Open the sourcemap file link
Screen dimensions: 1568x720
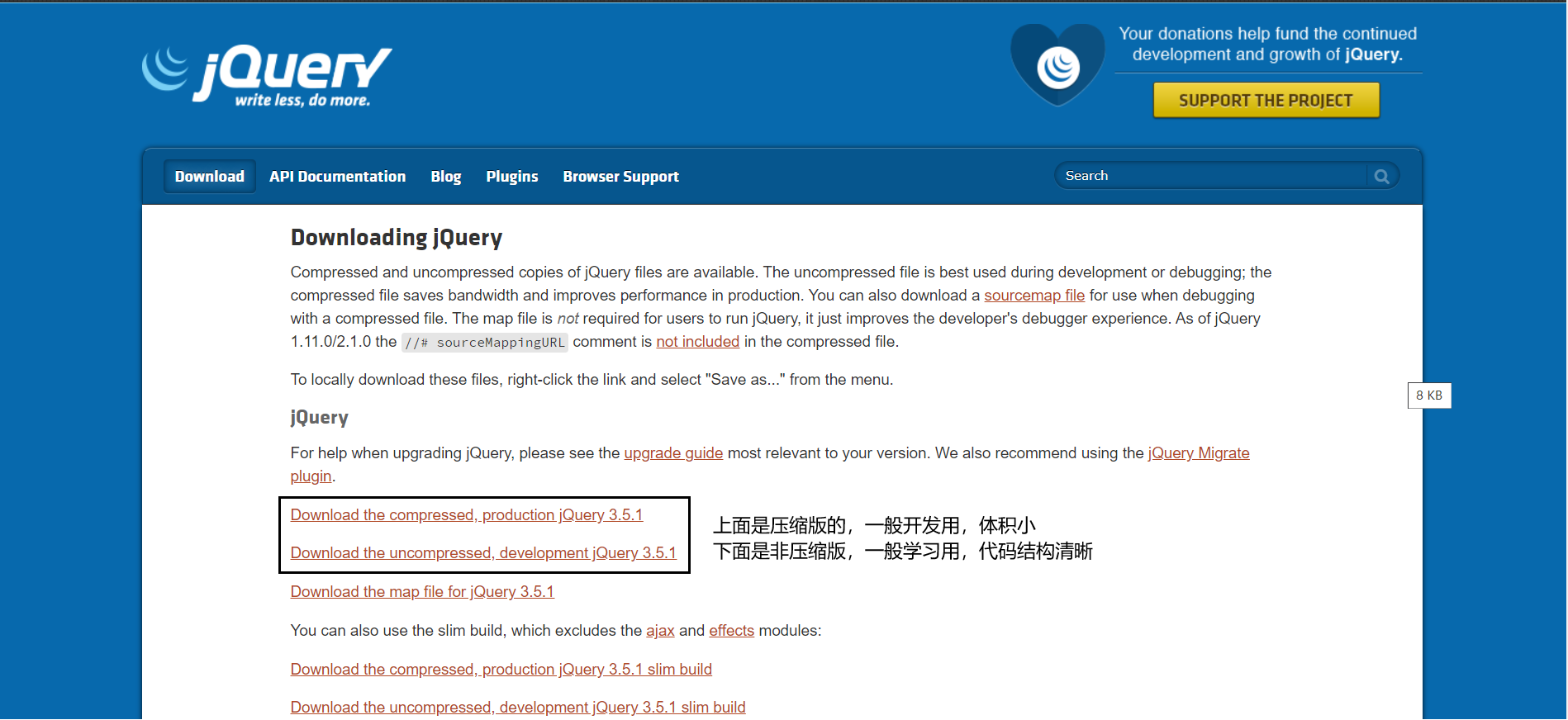point(1034,296)
